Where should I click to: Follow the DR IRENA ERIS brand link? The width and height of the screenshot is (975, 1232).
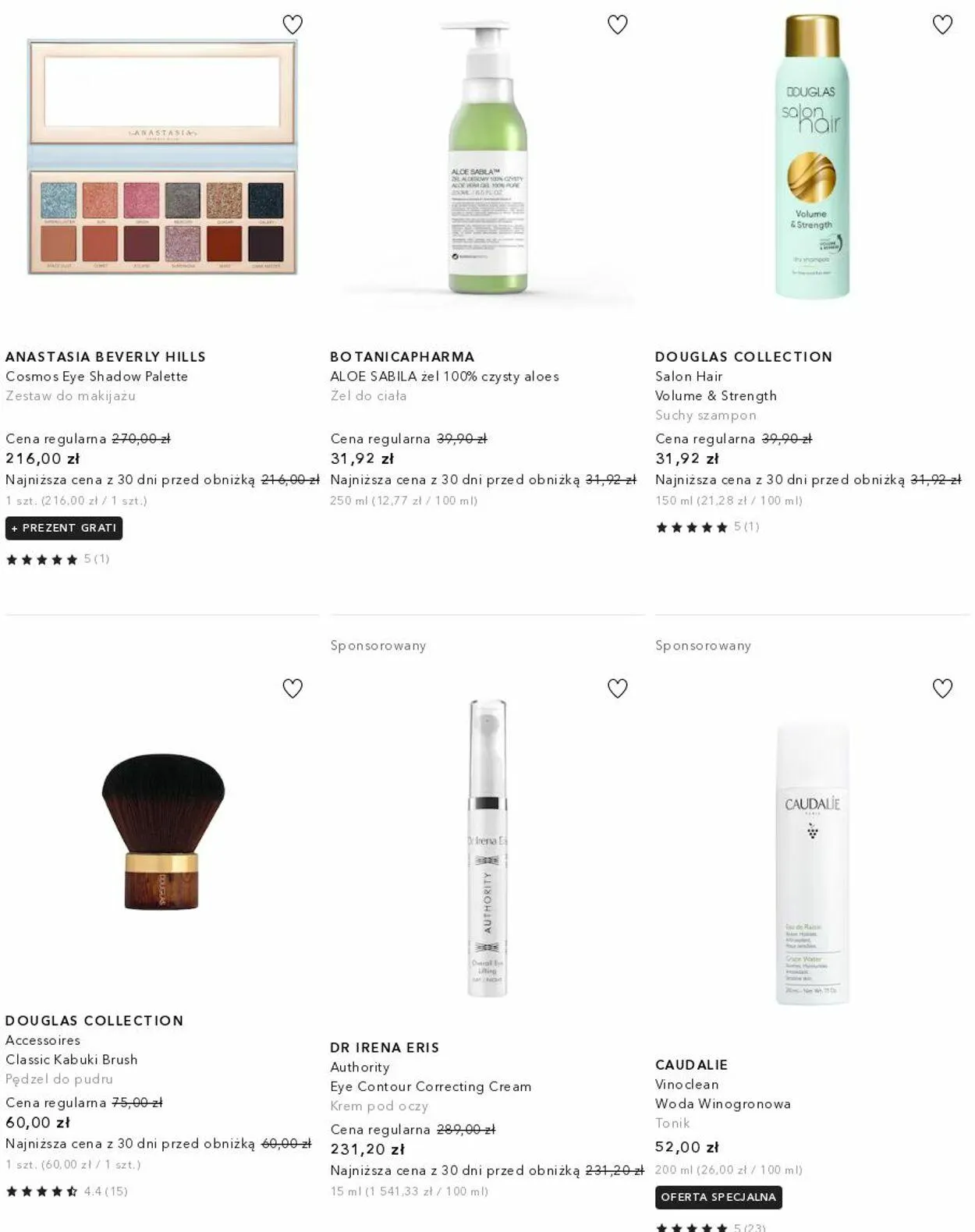(x=385, y=1047)
